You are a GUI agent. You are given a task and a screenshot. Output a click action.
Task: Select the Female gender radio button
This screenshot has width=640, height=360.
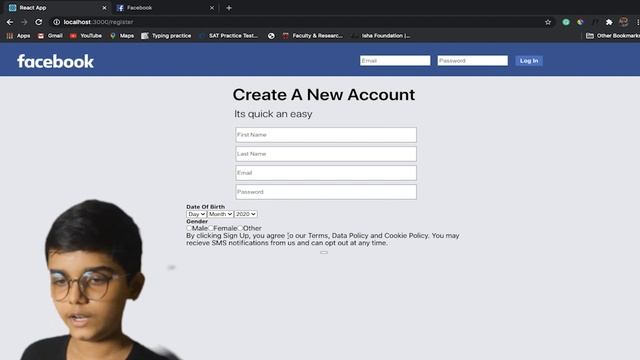click(x=211, y=228)
